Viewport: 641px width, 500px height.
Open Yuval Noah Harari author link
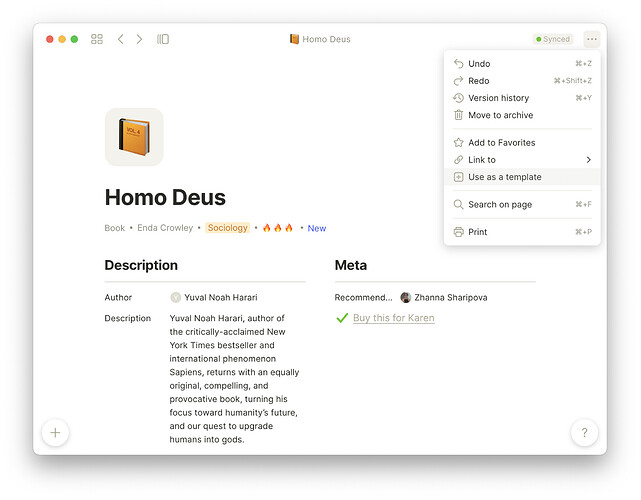click(x=221, y=298)
